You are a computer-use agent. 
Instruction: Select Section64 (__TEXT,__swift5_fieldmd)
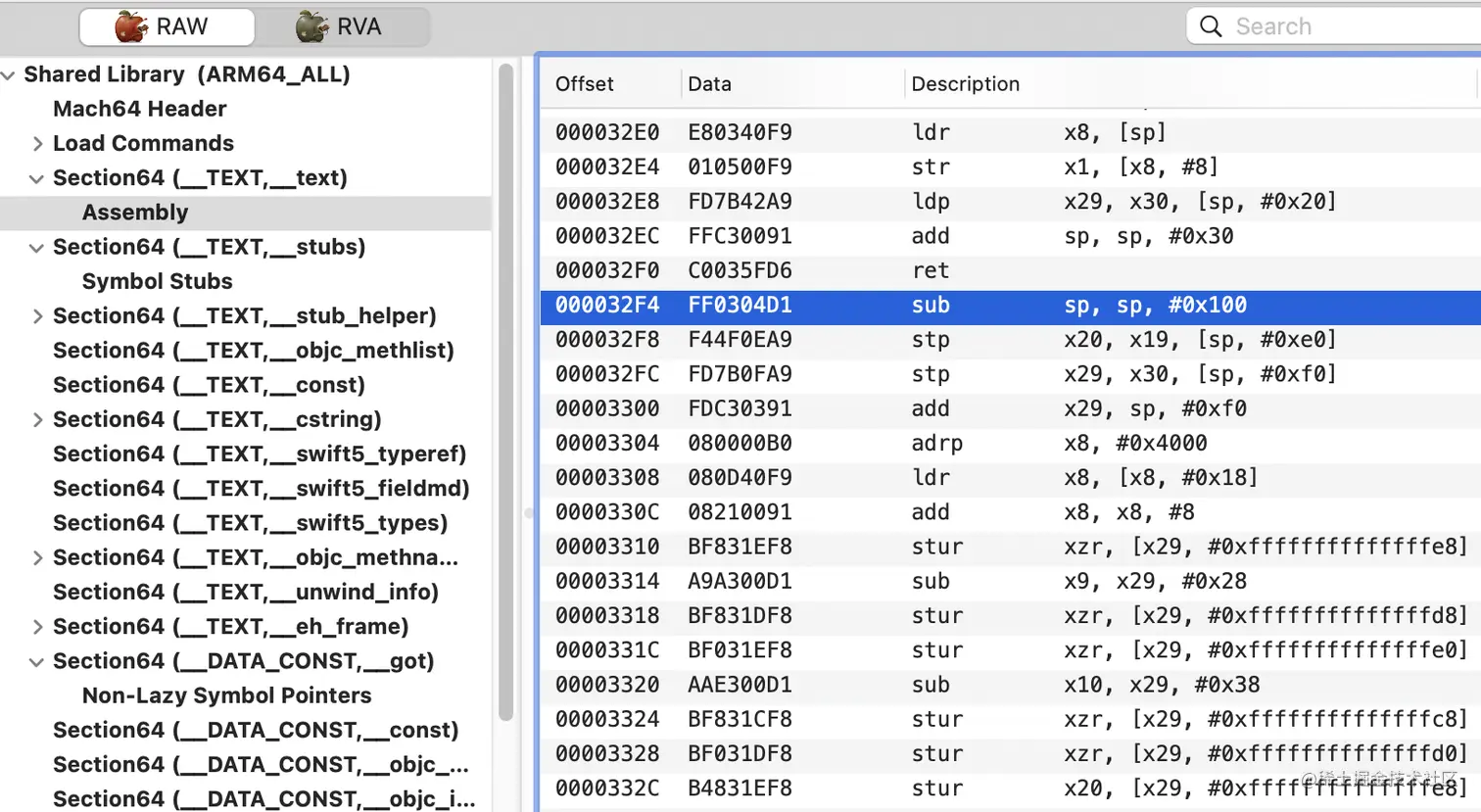[x=262, y=489]
